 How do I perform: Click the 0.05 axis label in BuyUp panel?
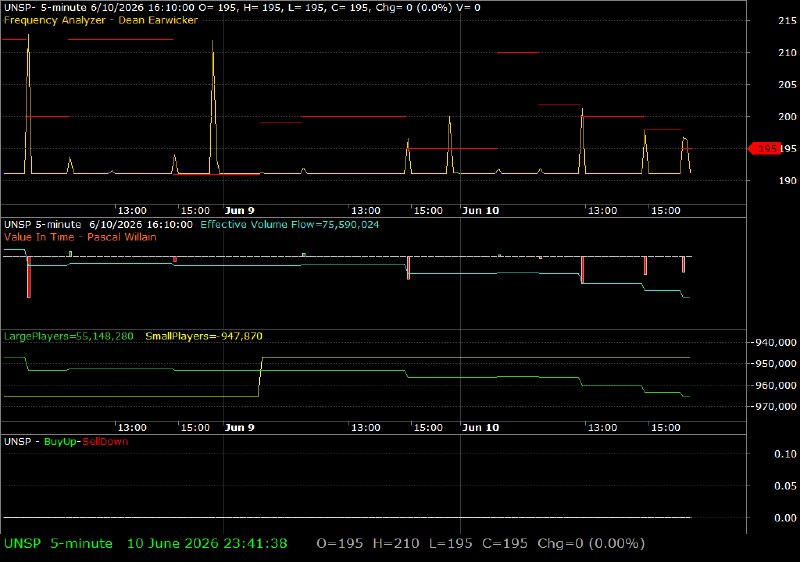tap(785, 486)
